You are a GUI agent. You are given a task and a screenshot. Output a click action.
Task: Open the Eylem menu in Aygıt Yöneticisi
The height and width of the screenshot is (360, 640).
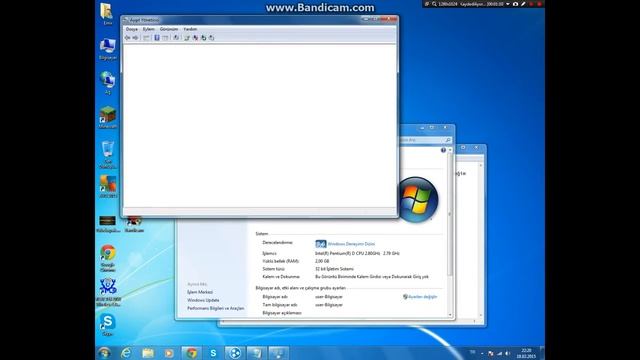(x=149, y=29)
